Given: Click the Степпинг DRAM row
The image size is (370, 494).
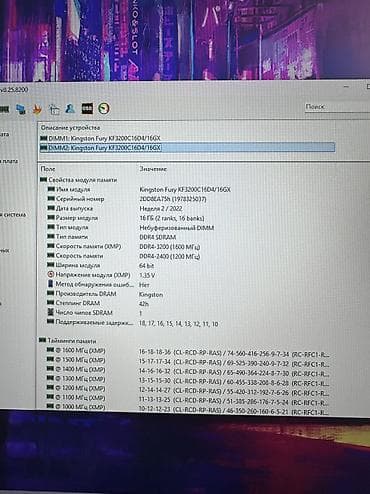Looking at the screenshot, I should [x=98, y=303].
